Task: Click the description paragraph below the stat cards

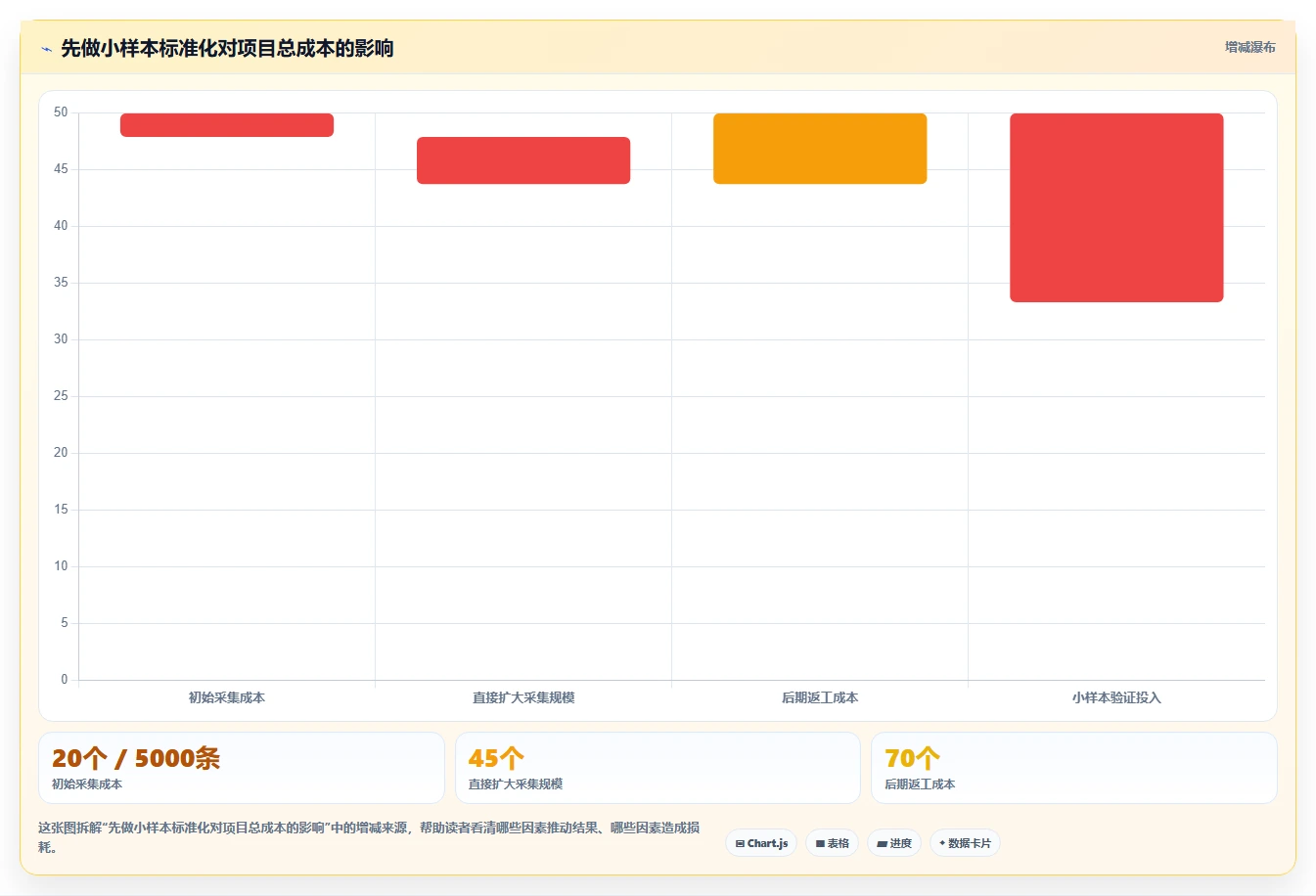Action: 369,837
